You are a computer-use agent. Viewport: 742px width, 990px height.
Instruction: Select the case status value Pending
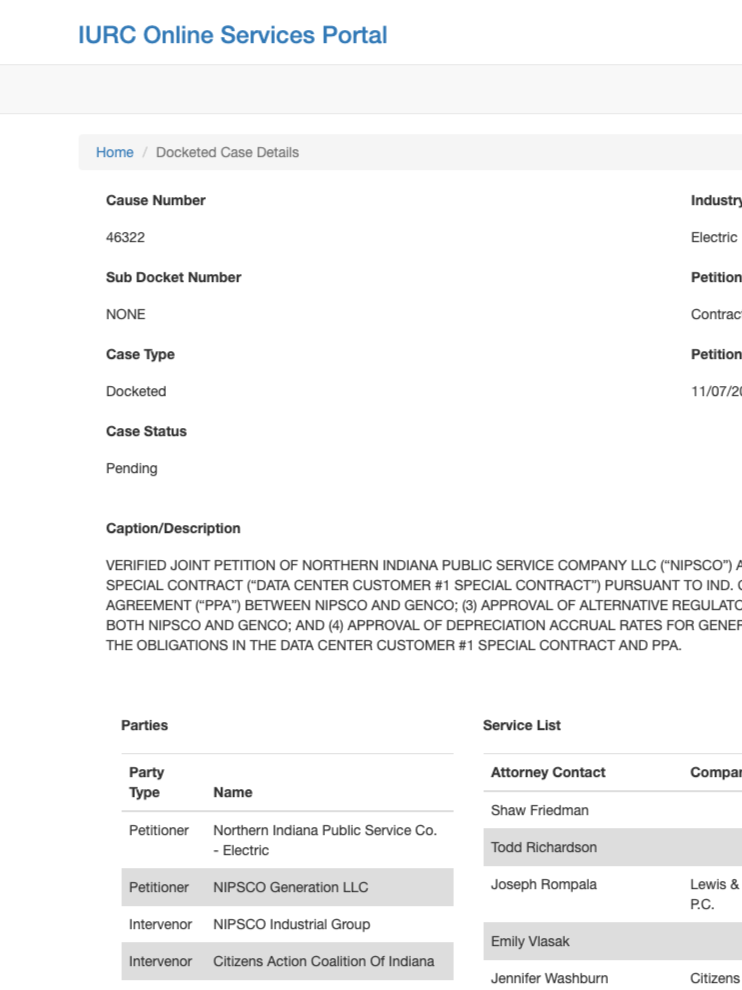click(x=131, y=468)
